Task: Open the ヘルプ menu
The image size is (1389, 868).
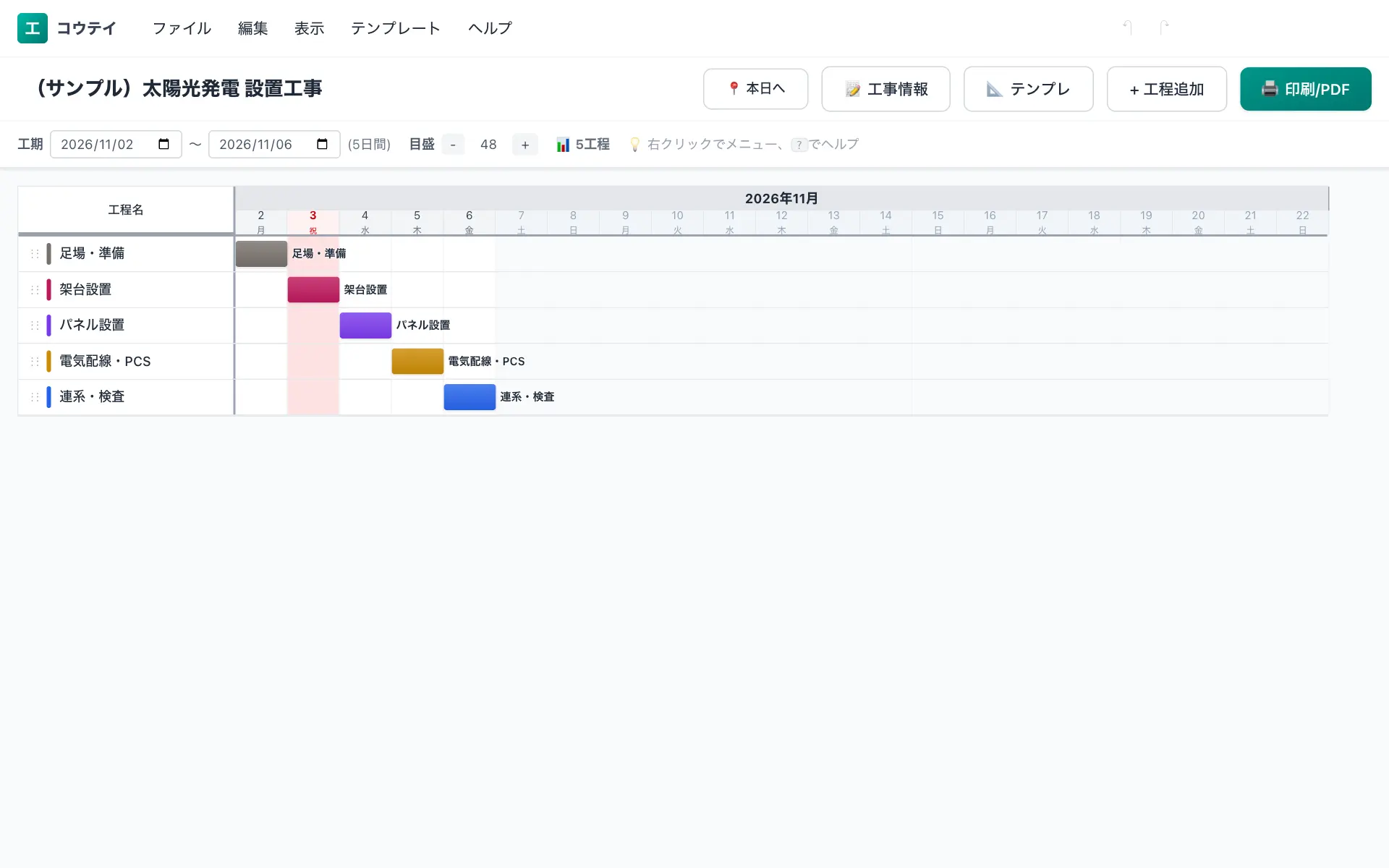Action: click(490, 28)
